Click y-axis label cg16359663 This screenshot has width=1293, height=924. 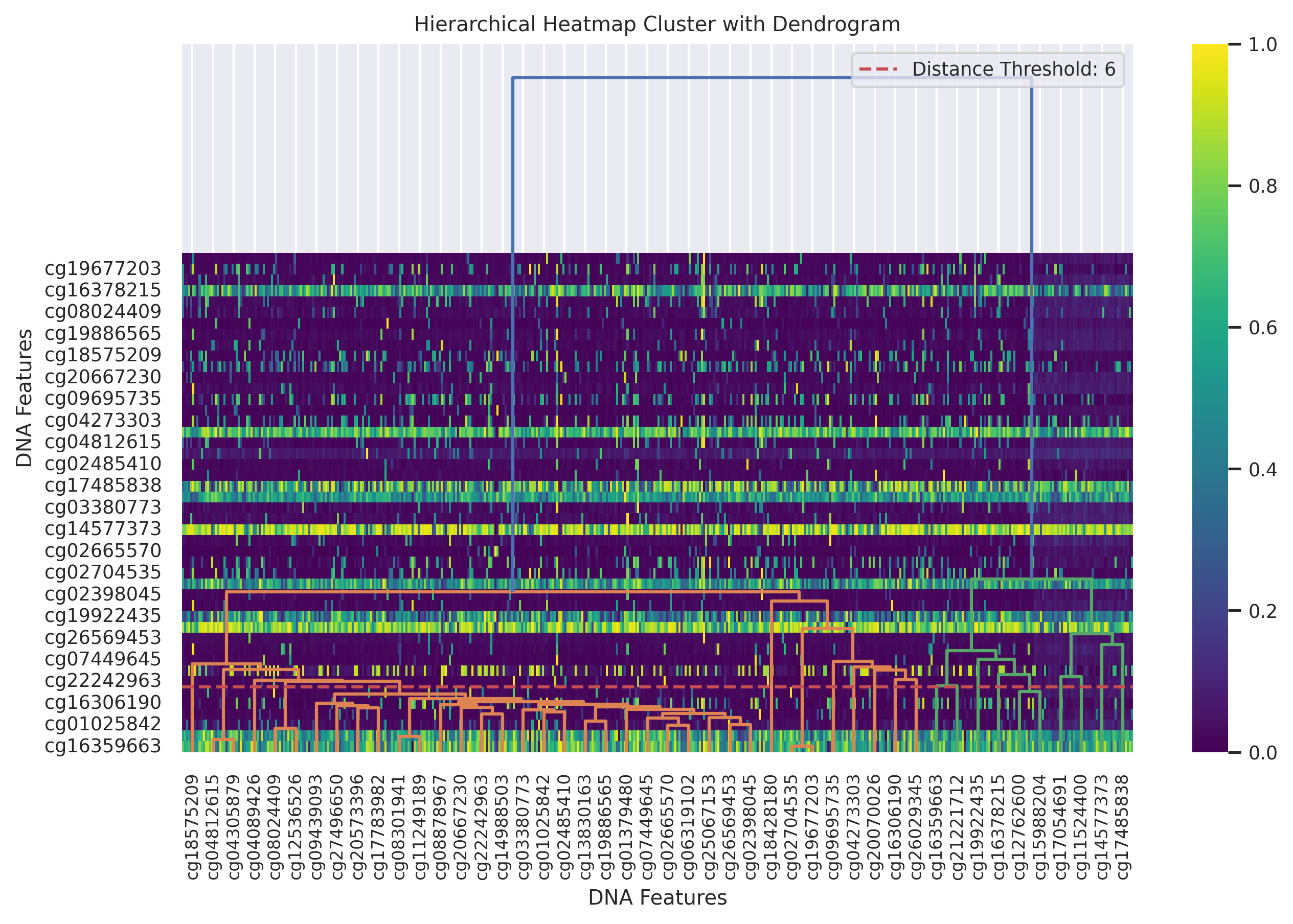point(103,746)
